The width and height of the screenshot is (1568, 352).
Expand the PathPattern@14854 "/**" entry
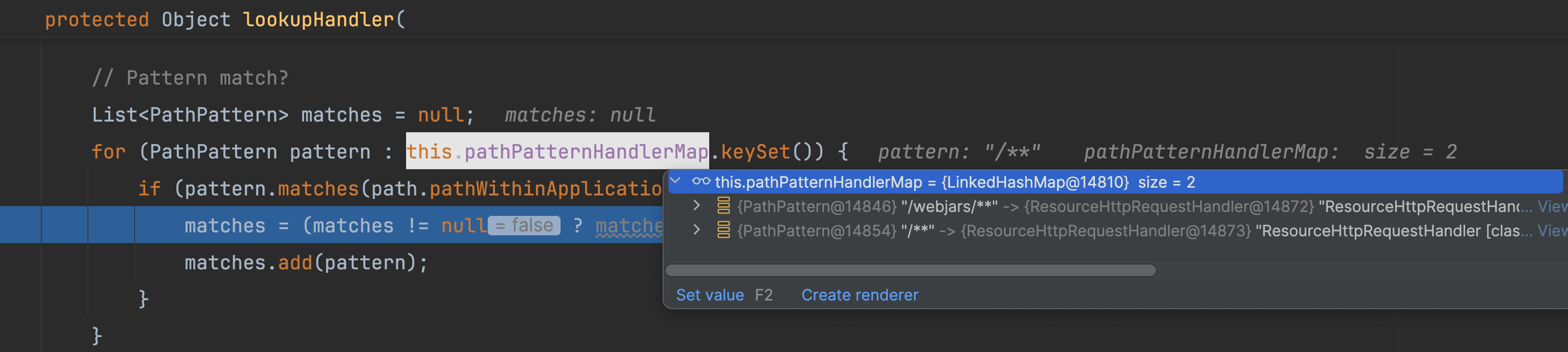[x=697, y=230]
